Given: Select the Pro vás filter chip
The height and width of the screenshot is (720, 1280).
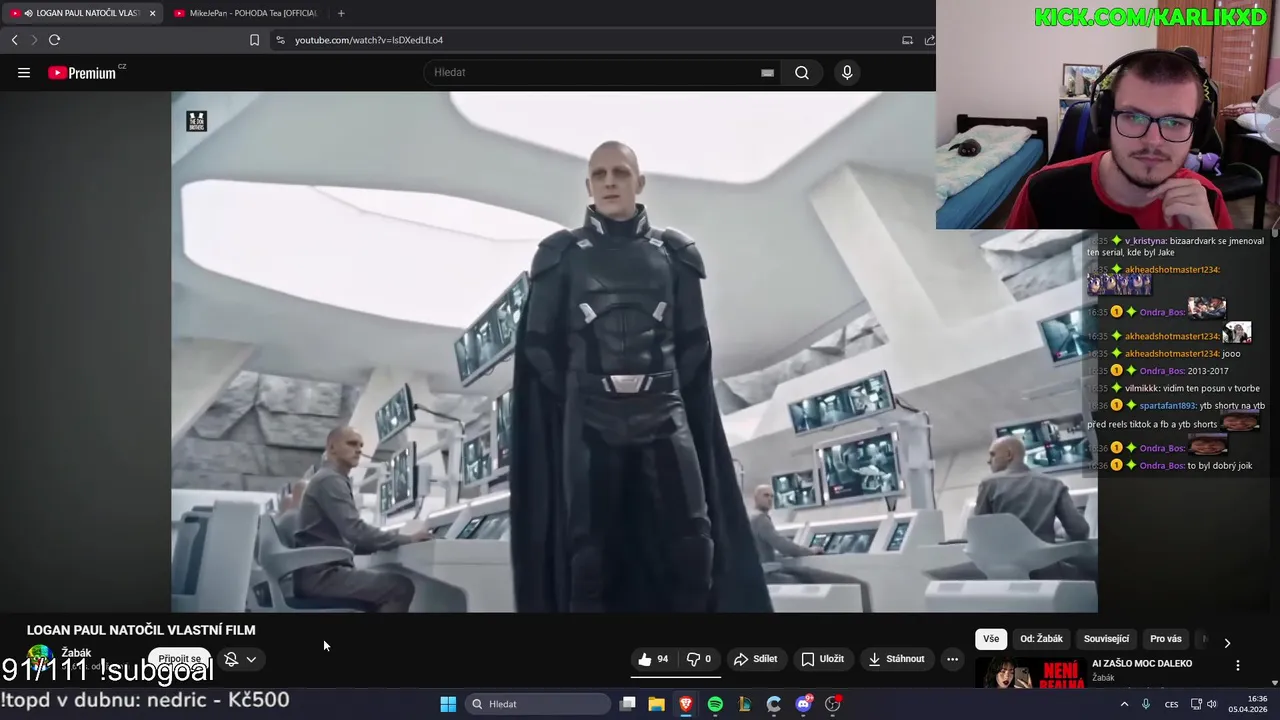Looking at the screenshot, I should tap(1165, 639).
